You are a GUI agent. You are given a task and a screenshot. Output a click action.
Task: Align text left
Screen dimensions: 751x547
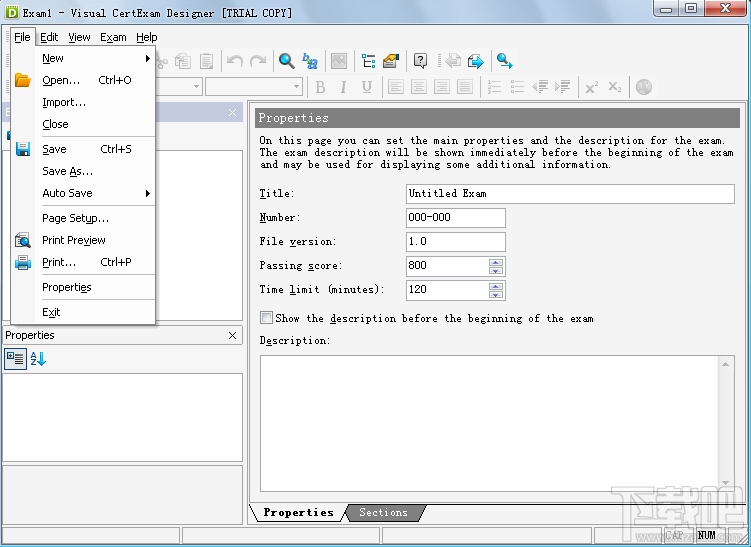[x=396, y=87]
